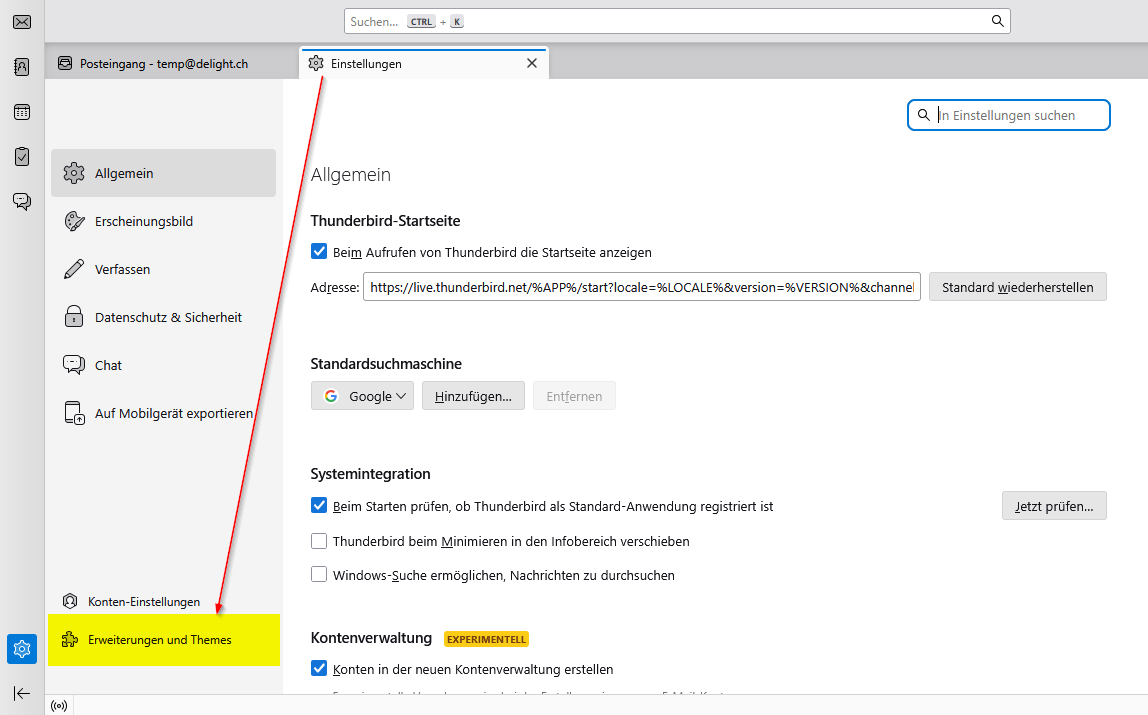1148x715 pixels.
Task: Select Erscheinungsbild in settings sidebar
Action: tap(143, 221)
